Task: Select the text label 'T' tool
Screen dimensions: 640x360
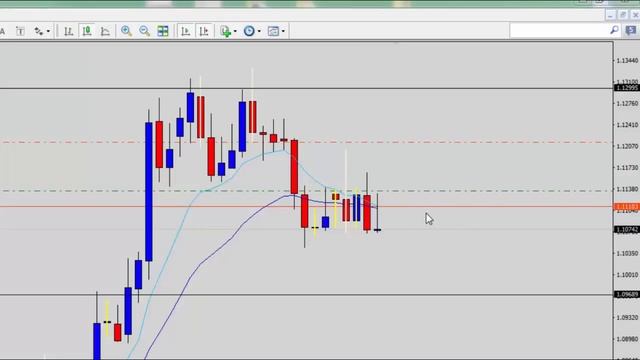Action: coord(20,31)
